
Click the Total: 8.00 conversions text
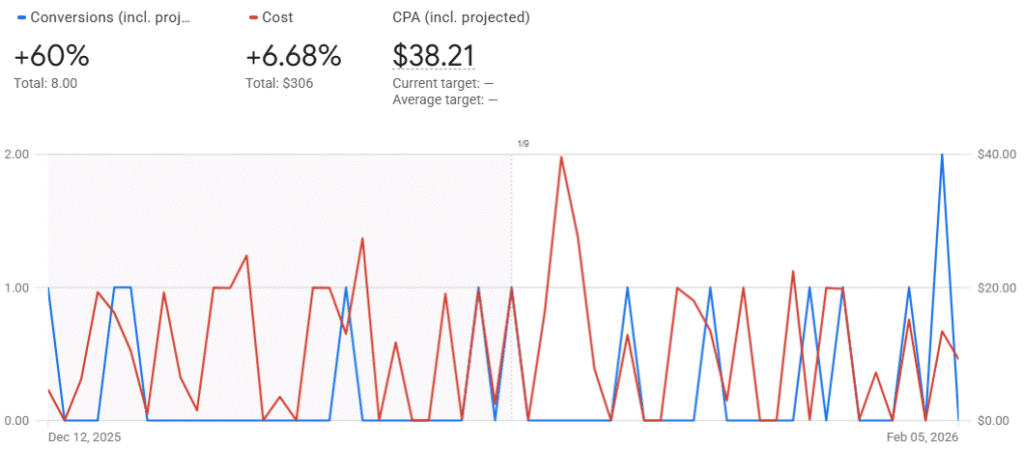pyautogui.click(x=45, y=83)
